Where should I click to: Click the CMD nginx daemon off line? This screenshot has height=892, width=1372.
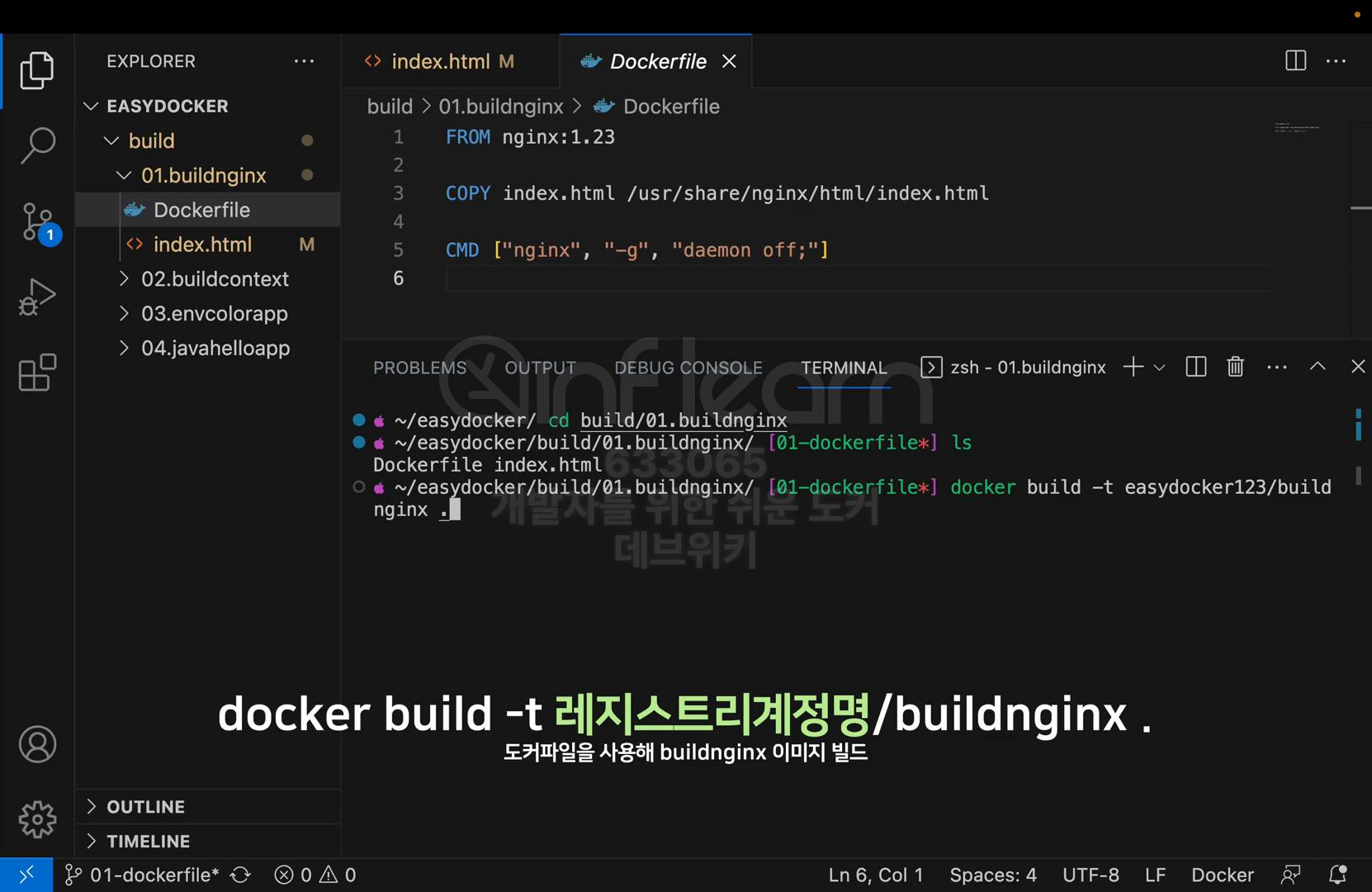click(x=637, y=250)
